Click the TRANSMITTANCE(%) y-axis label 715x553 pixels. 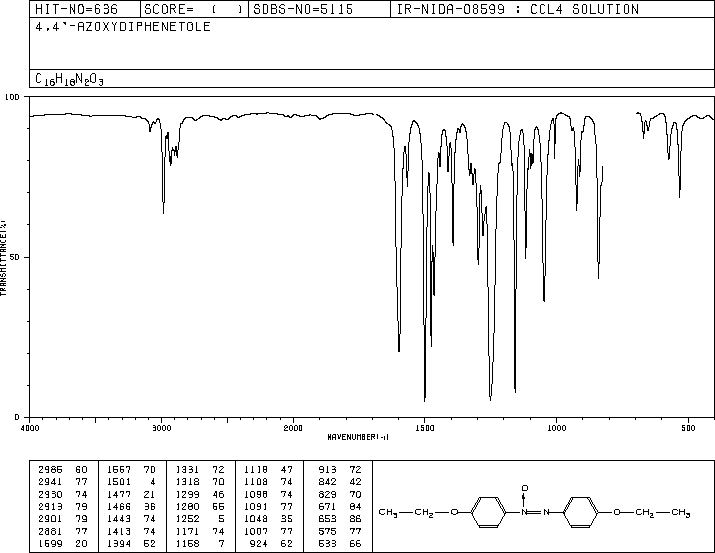3,258
